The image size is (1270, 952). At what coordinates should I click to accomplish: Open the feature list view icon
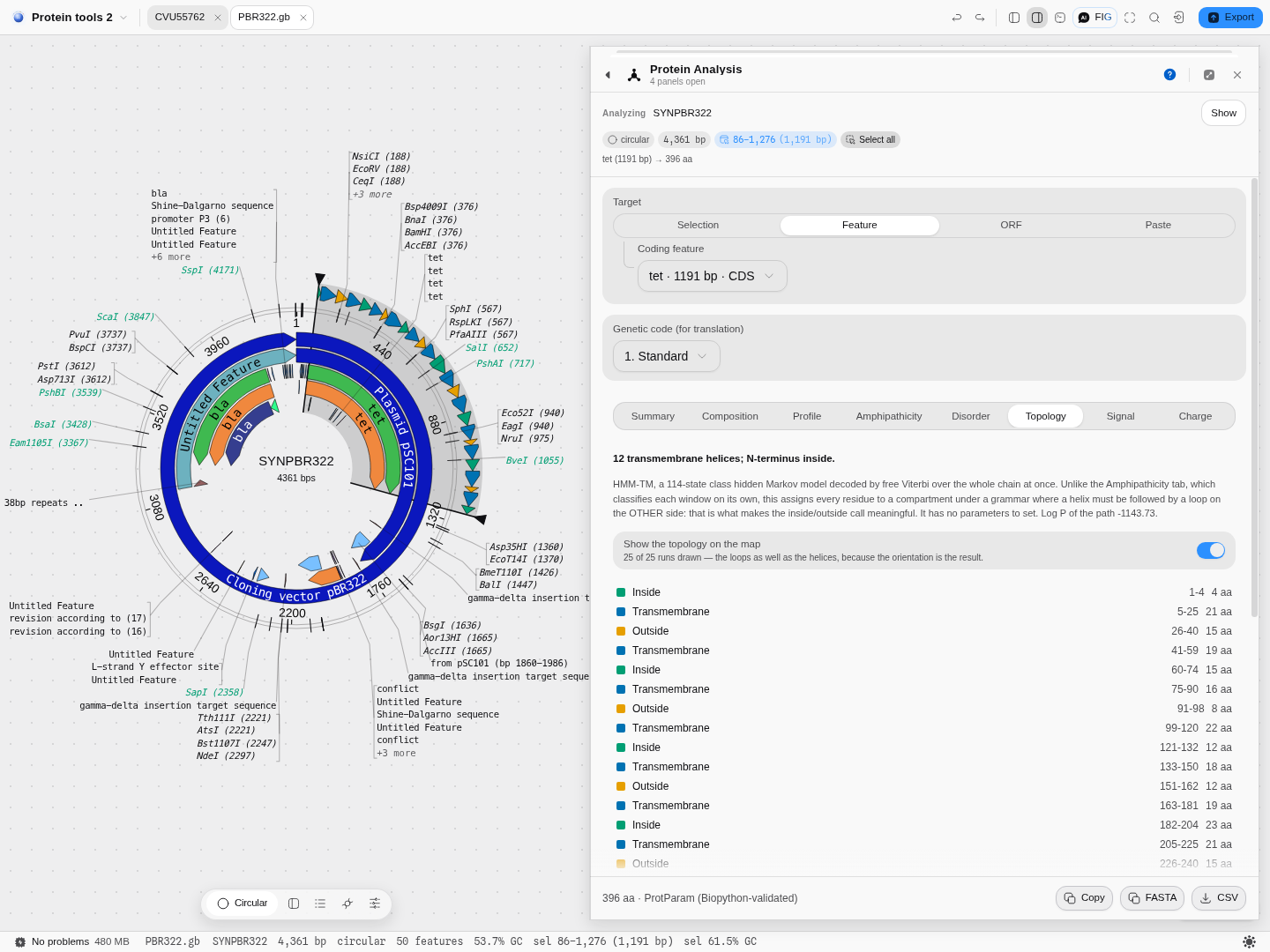320,904
